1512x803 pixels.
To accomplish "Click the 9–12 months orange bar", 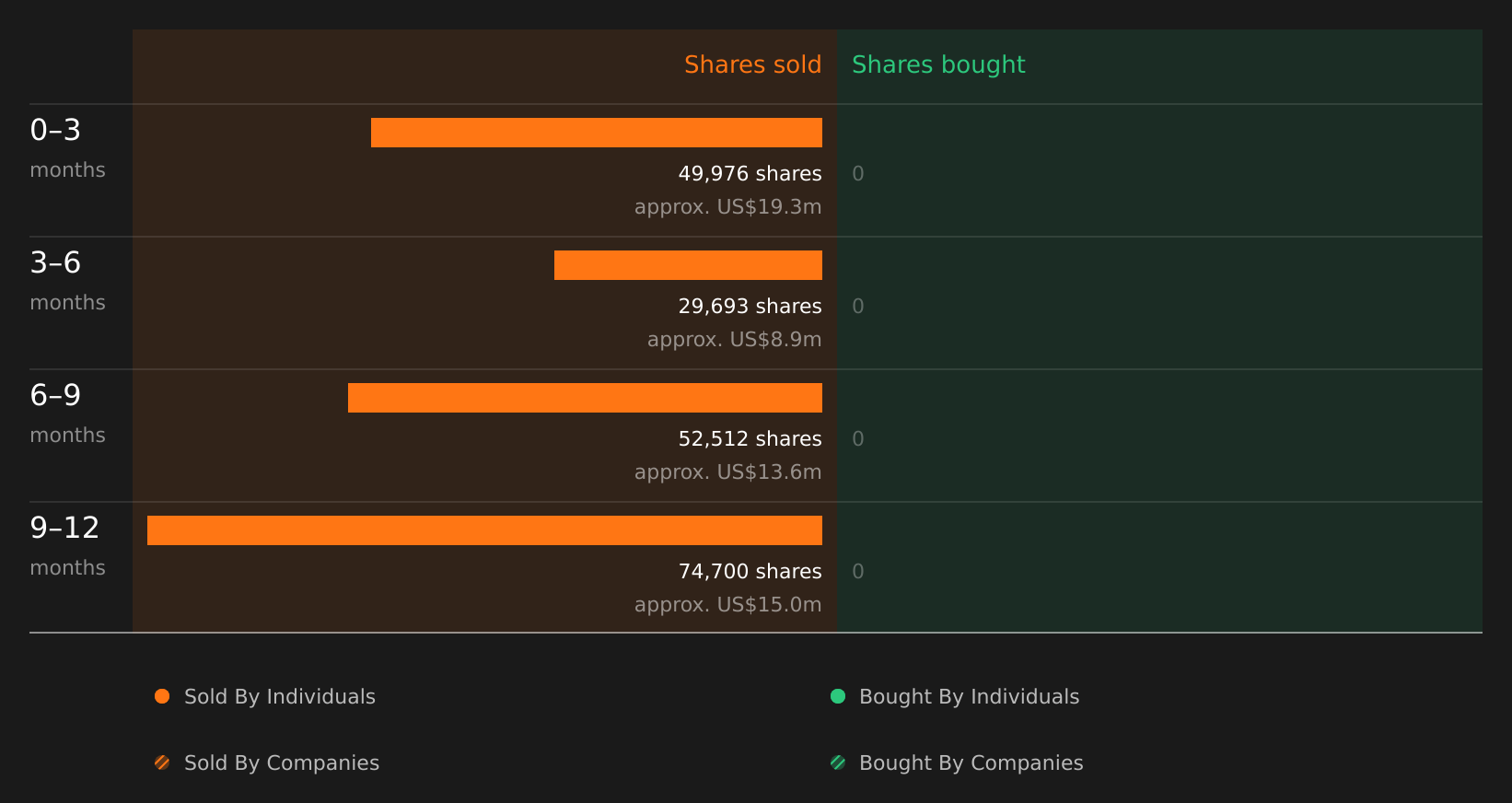I will click(484, 530).
